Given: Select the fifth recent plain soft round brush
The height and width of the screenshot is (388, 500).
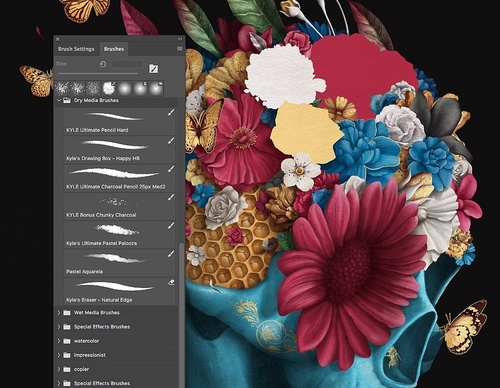Looking at the screenshot, I should [x=124, y=88].
